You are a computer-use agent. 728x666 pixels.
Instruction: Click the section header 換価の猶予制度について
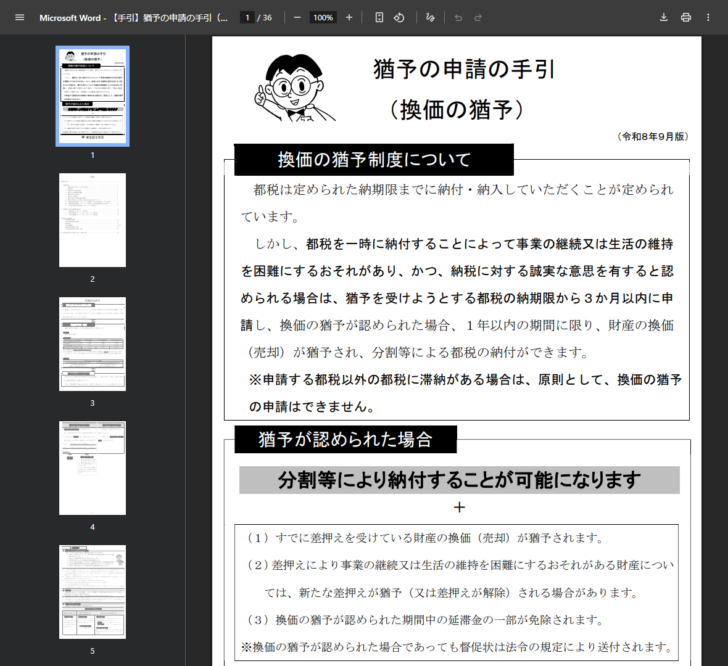click(374, 160)
